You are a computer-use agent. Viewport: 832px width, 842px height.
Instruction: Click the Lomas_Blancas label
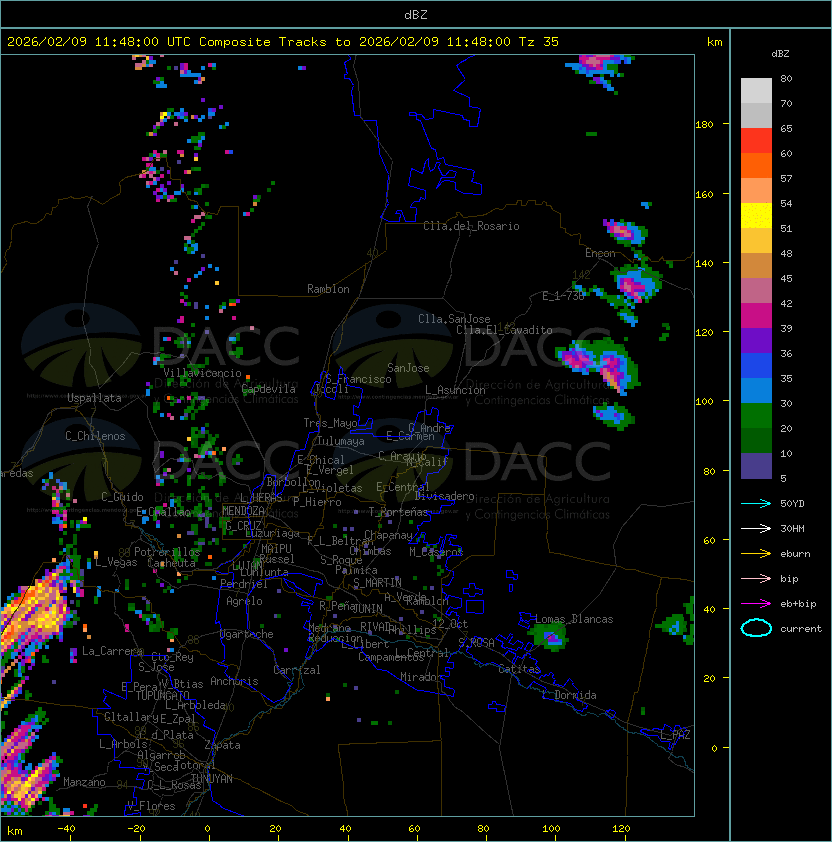click(x=574, y=619)
